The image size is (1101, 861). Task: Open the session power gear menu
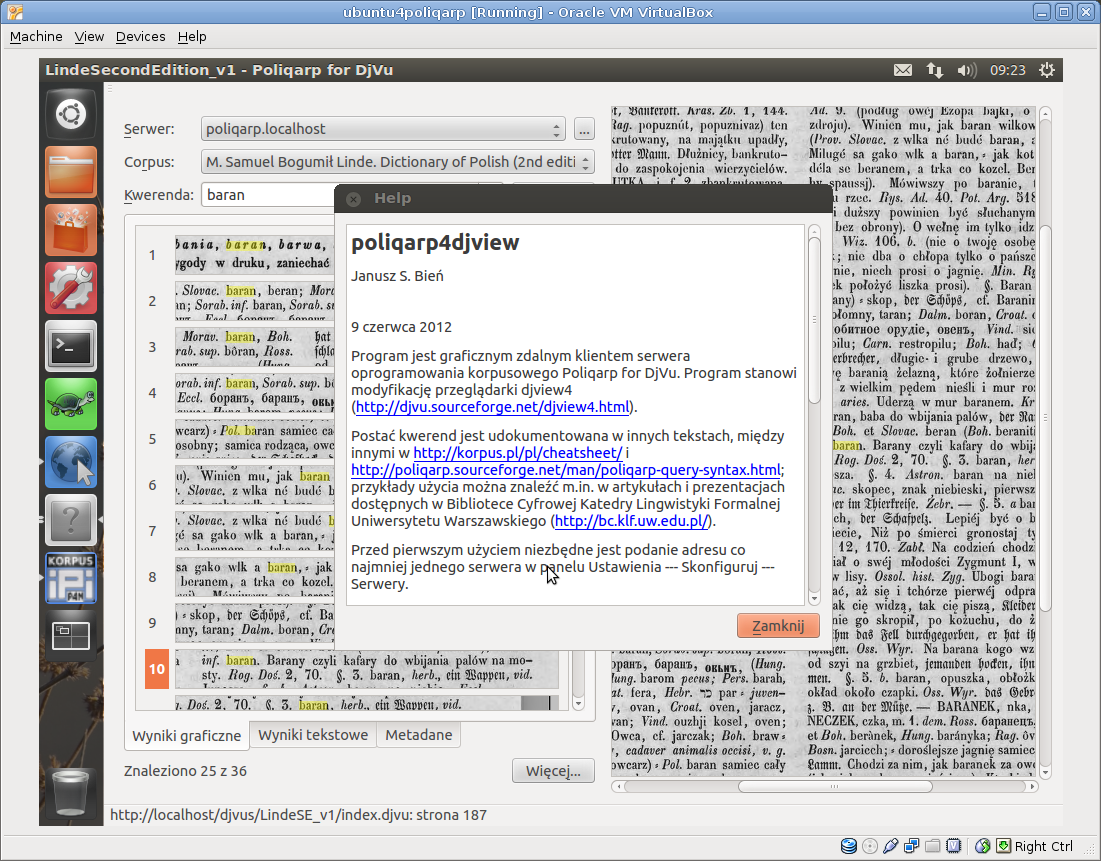pos(1046,70)
